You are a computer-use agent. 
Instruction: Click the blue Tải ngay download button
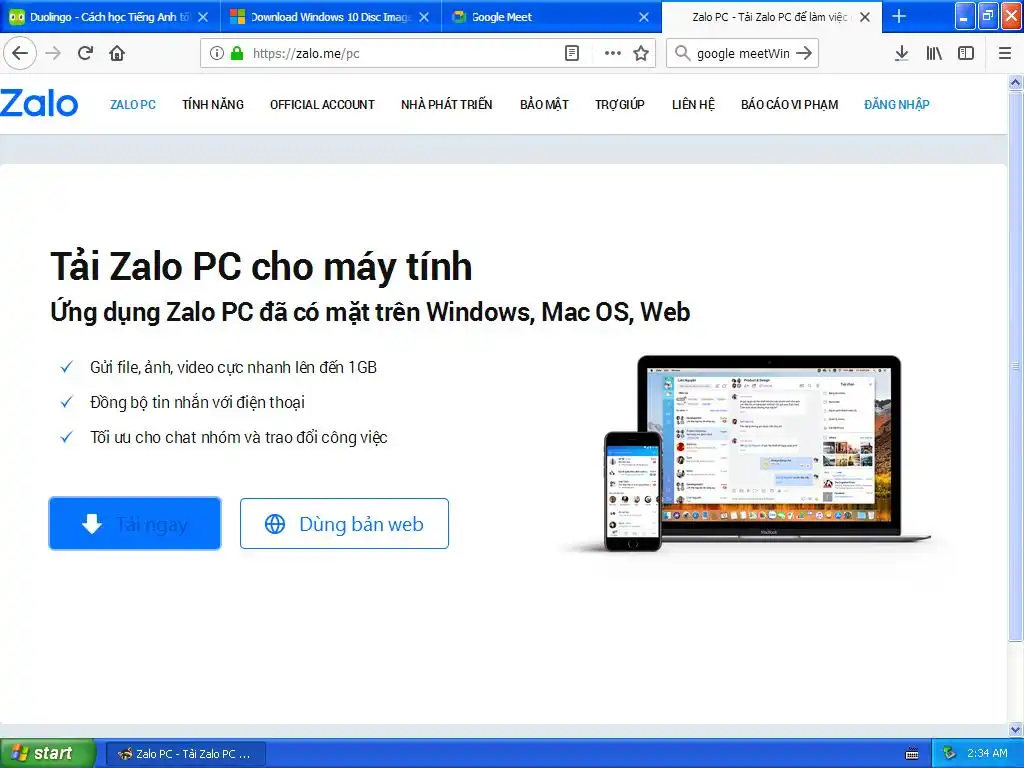pyautogui.click(x=135, y=523)
